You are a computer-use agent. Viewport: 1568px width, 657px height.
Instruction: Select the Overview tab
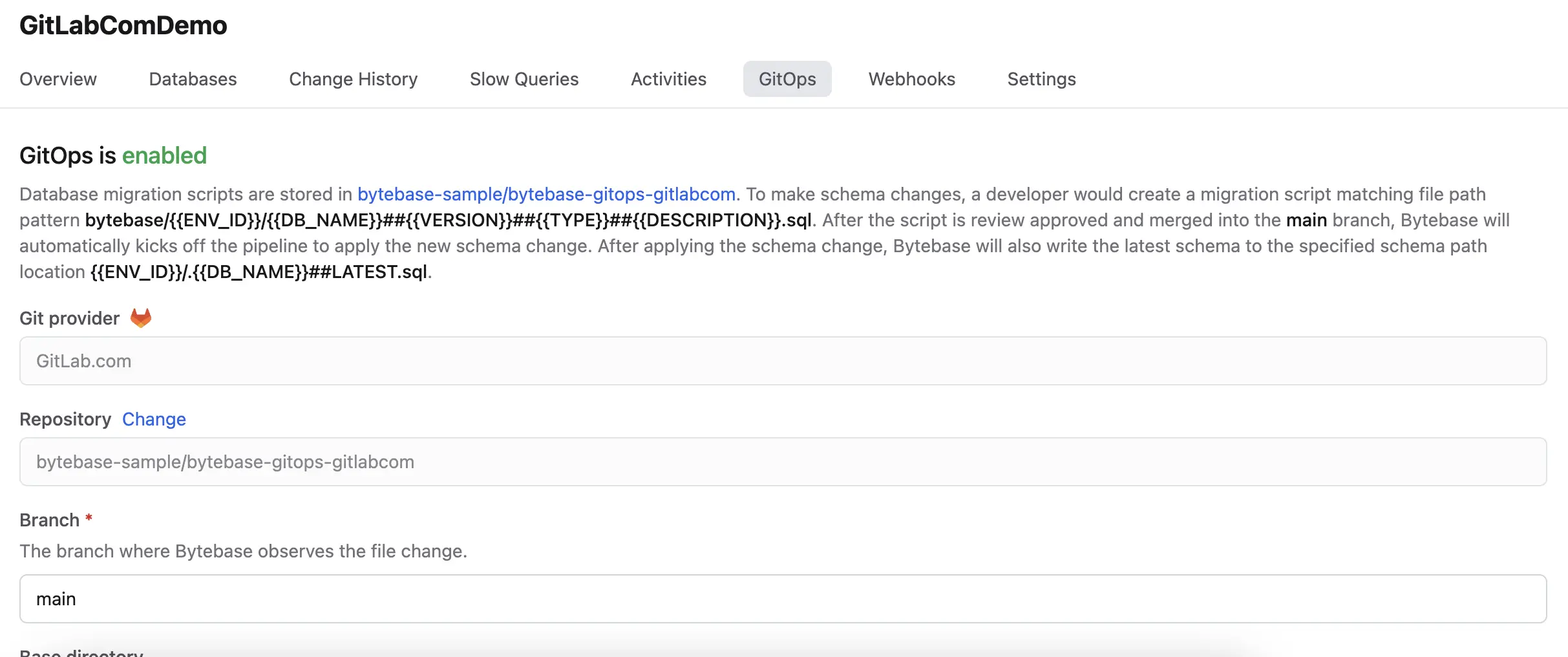[x=58, y=79]
